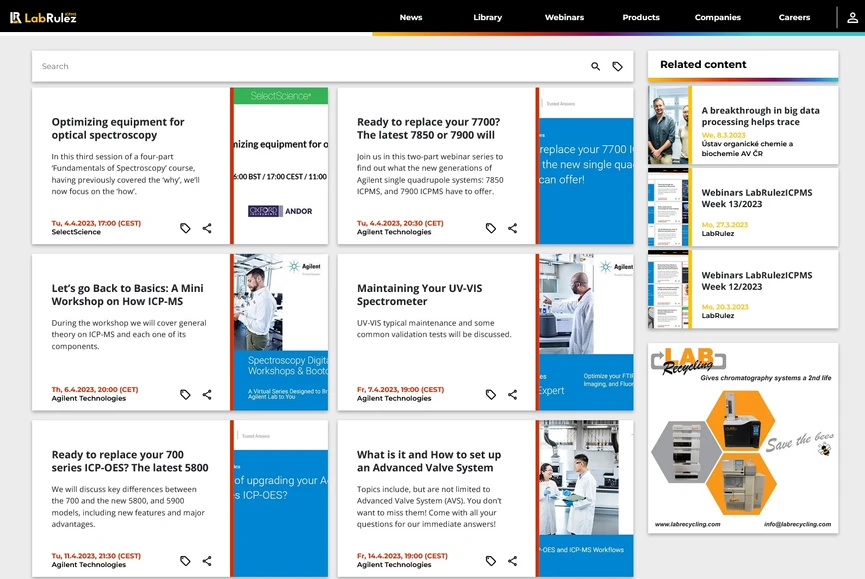This screenshot has width=865, height=579.
Task: Share the Maintaining Your UV-VIS Spectrometer webinar
Action: [x=512, y=394]
